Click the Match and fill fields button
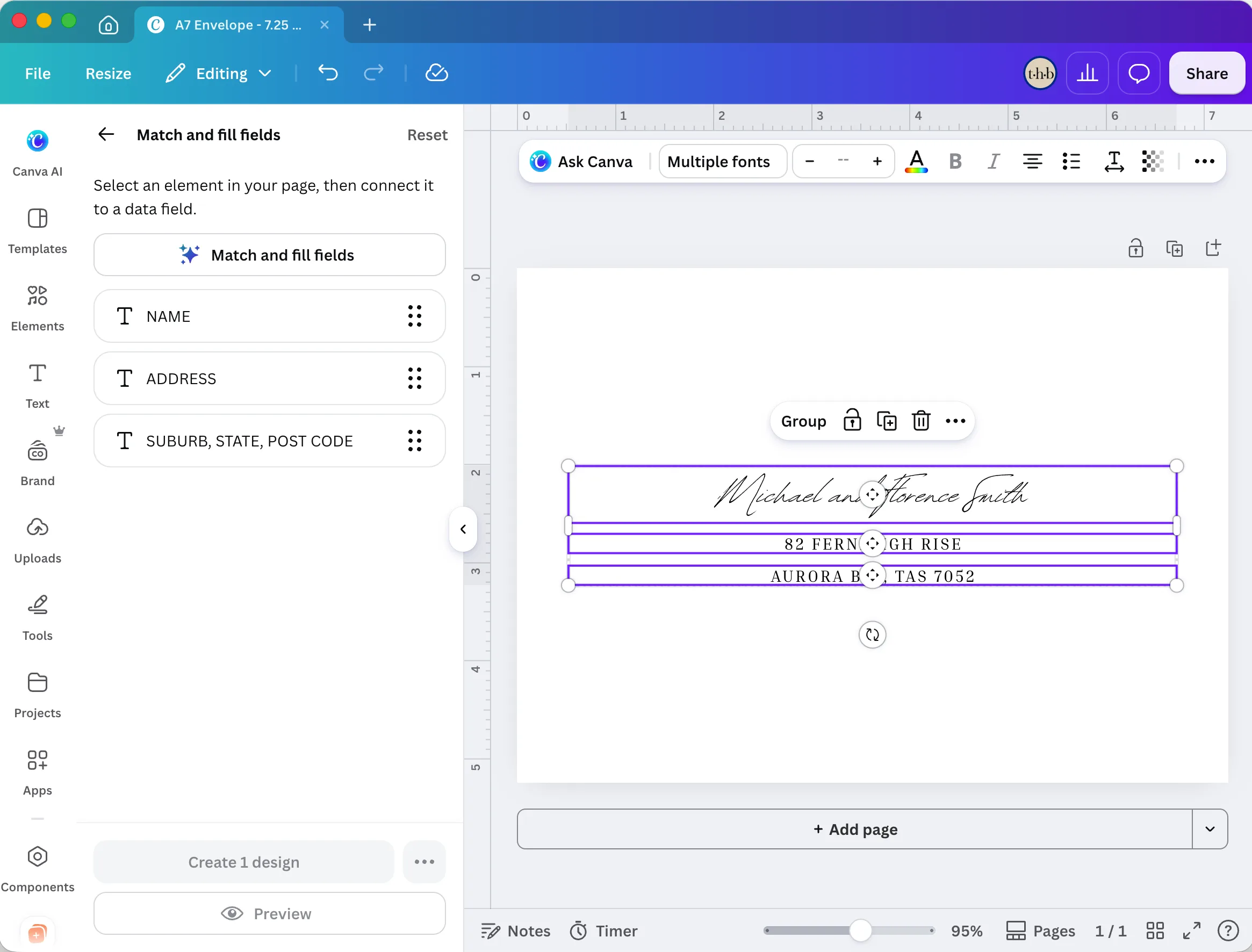 (x=269, y=255)
